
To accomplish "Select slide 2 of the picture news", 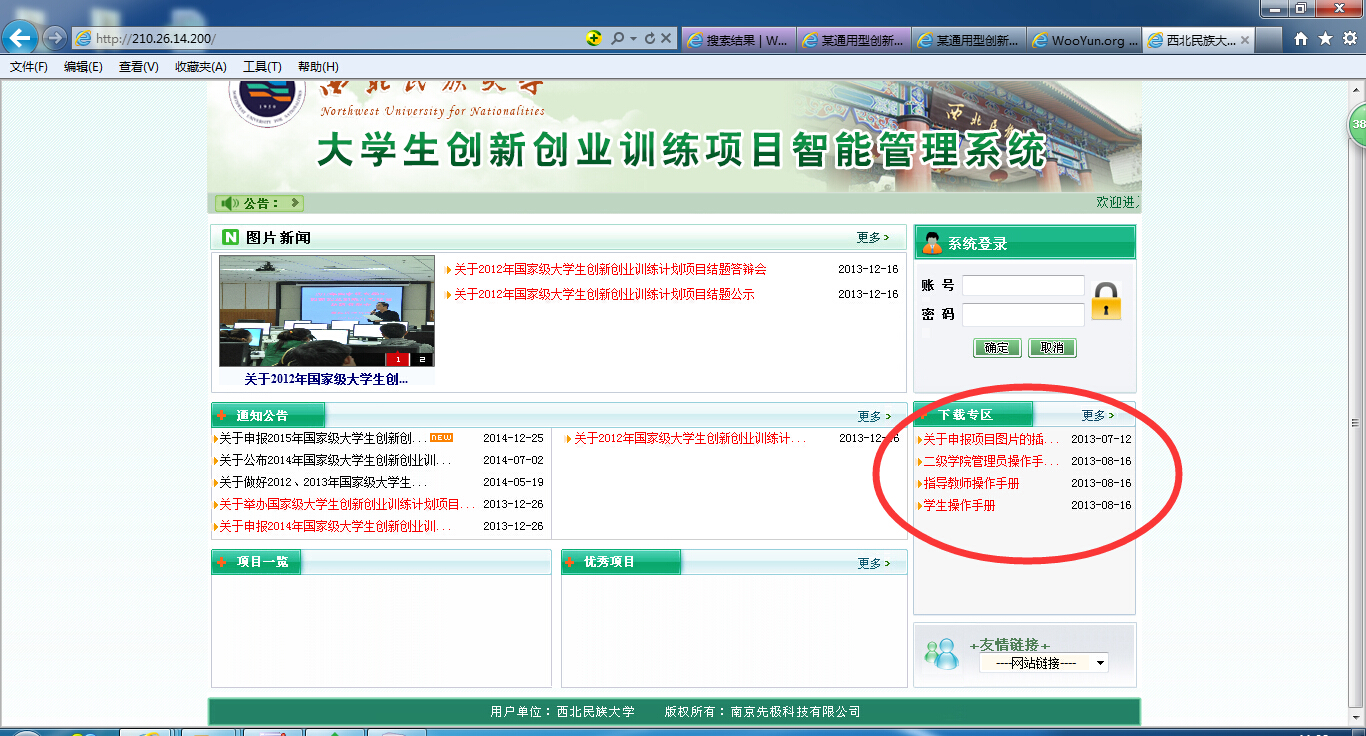I will [422, 359].
